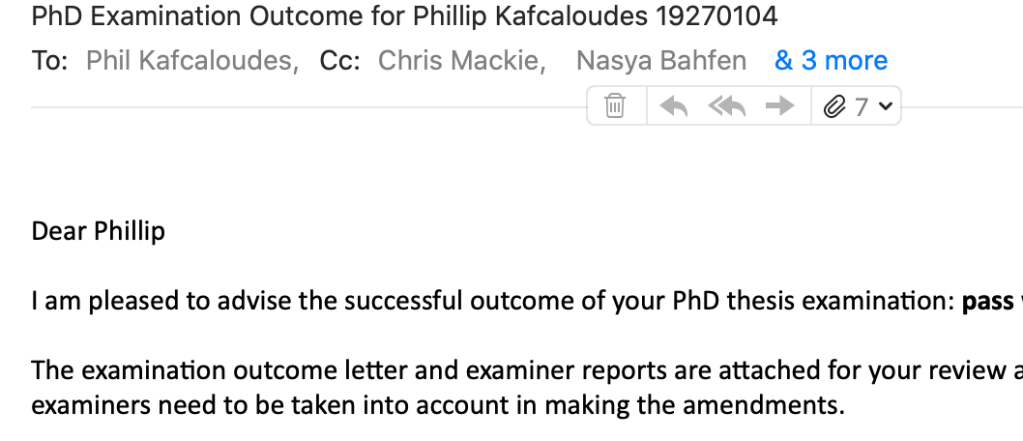1023x441 pixels.
Task: Click the trash icon to delete email
Action: [616, 106]
